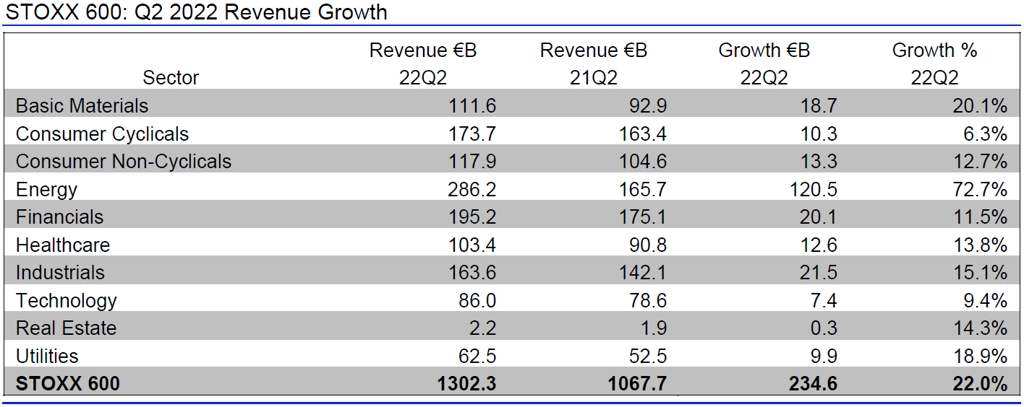Select Healthcare 22Q2 revenue 103.4
Viewport: 1024px width, 407px height.
(x=470, y=245)
